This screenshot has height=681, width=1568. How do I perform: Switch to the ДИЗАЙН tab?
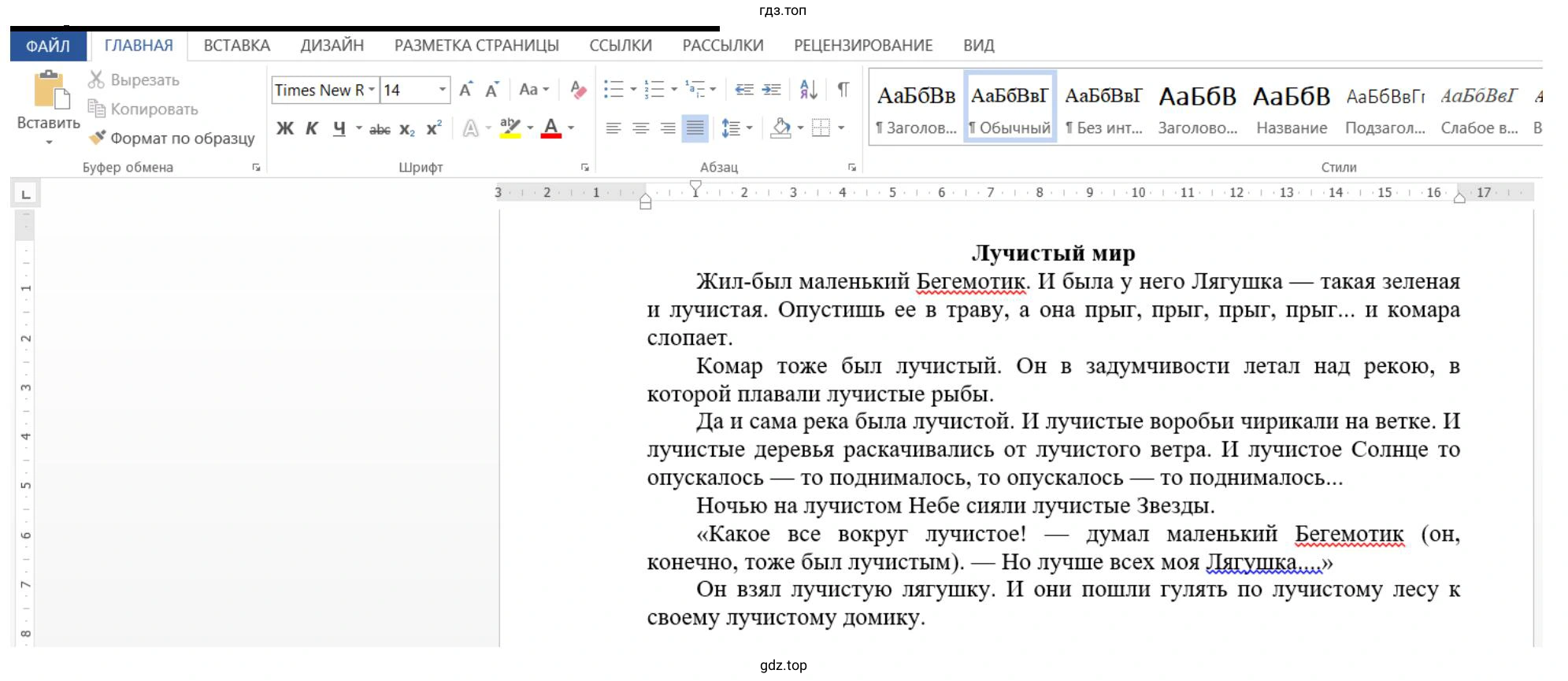332,46
